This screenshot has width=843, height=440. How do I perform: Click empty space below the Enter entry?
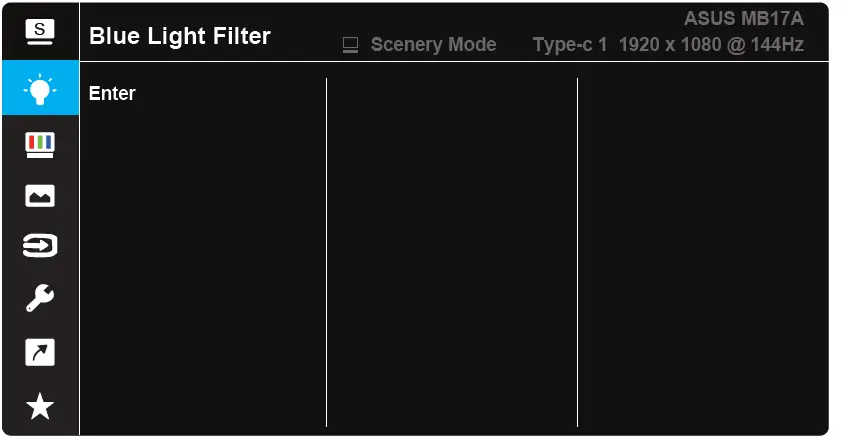200,260
